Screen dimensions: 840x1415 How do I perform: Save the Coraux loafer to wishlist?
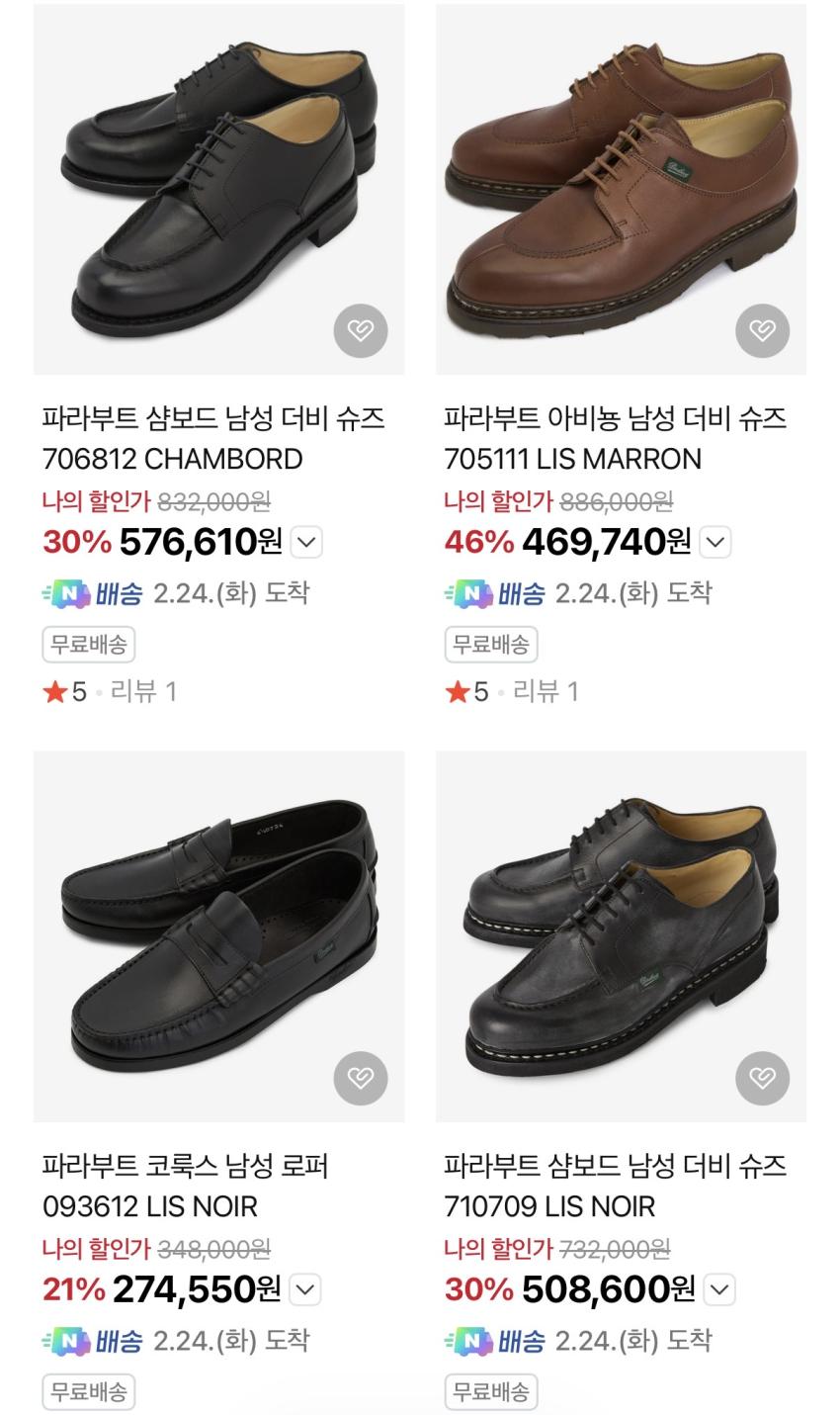tap(361, 1078)
